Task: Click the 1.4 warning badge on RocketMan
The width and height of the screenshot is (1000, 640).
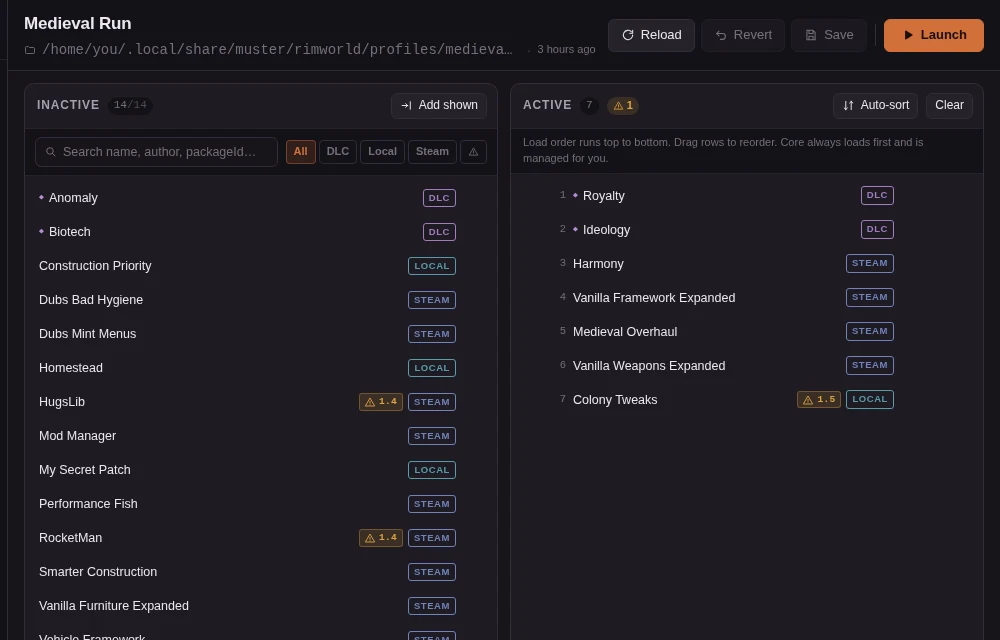Action: coord(381,537)
